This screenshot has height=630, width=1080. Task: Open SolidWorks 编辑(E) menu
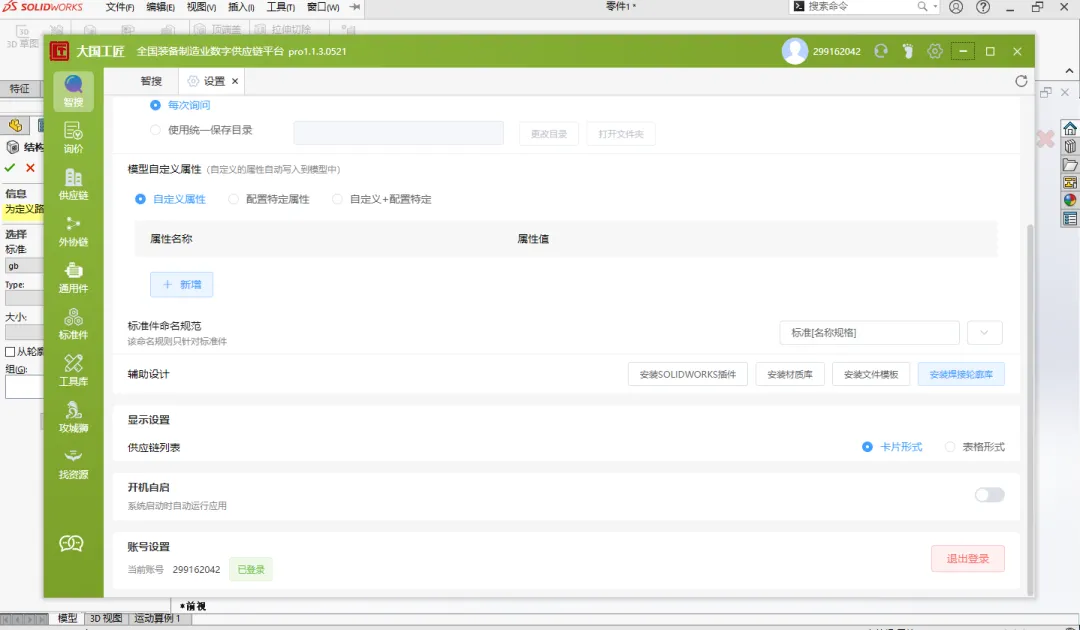point(160,7)
